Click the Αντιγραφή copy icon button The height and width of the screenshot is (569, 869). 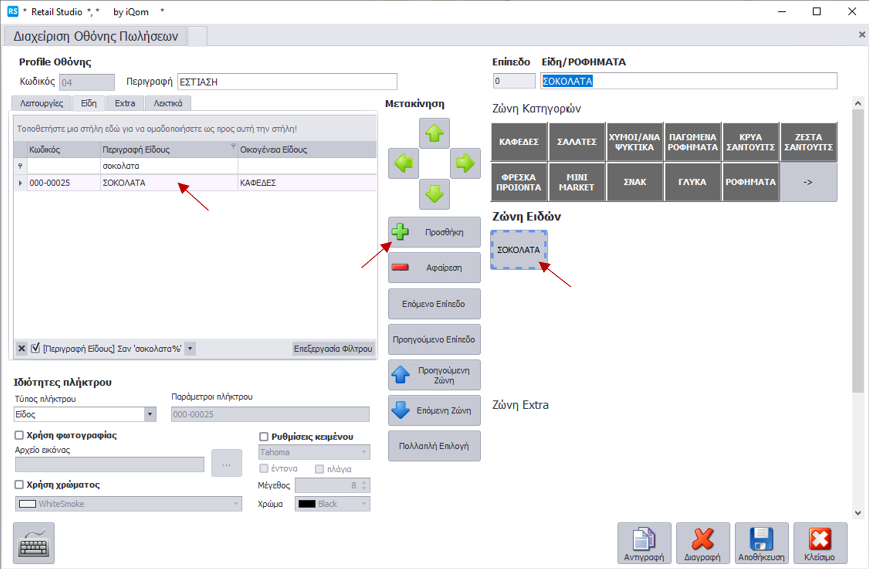tap(644, 543)
